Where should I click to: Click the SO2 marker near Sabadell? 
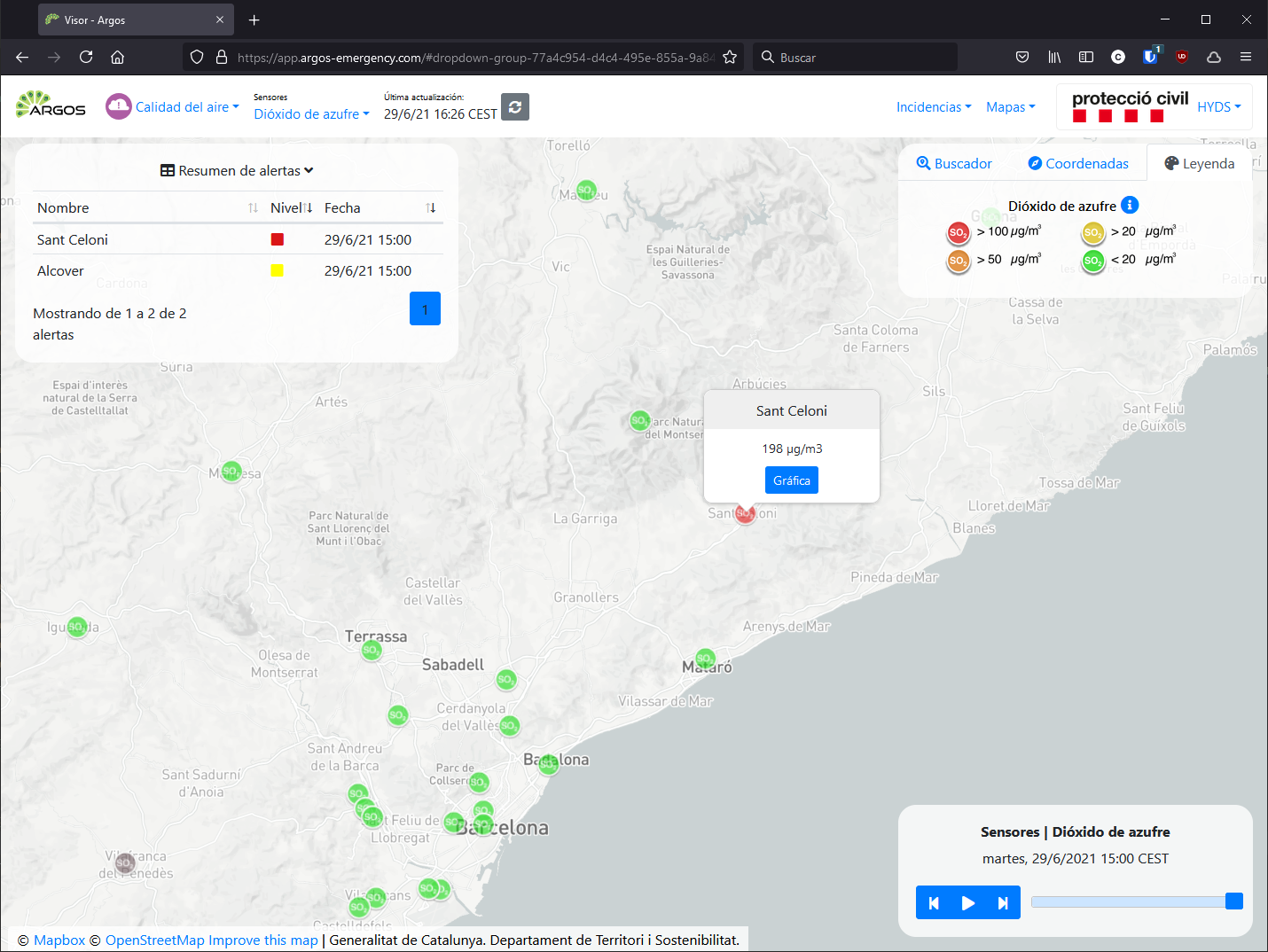pyautogui.click(x=505, y=680)
